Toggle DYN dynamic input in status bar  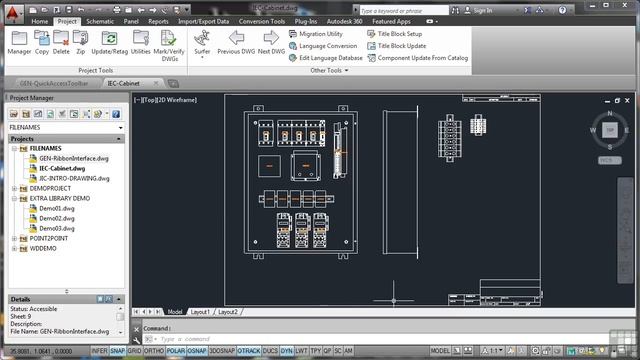pos(287,351)
